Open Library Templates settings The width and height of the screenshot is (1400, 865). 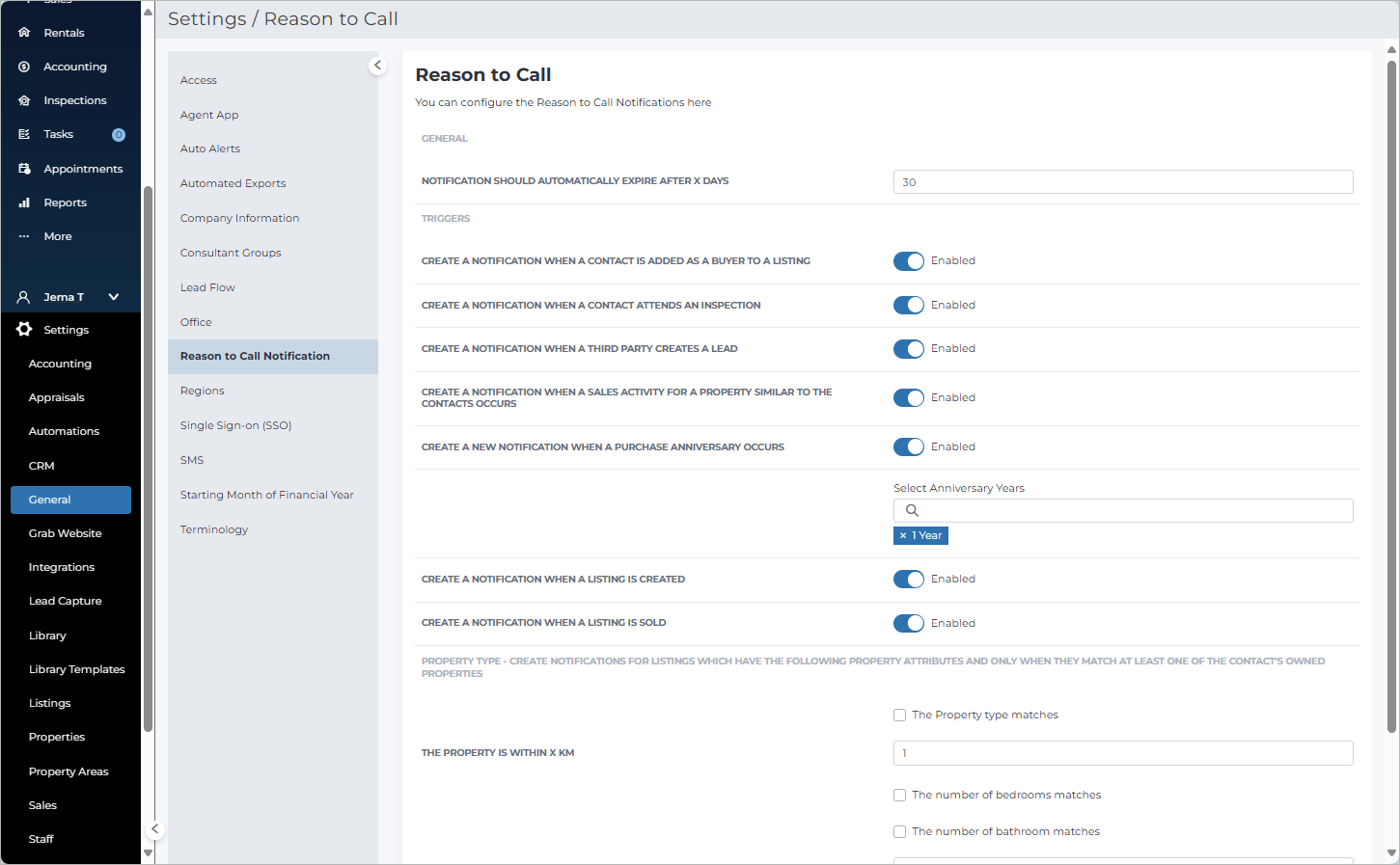click(x=77, y=669)
